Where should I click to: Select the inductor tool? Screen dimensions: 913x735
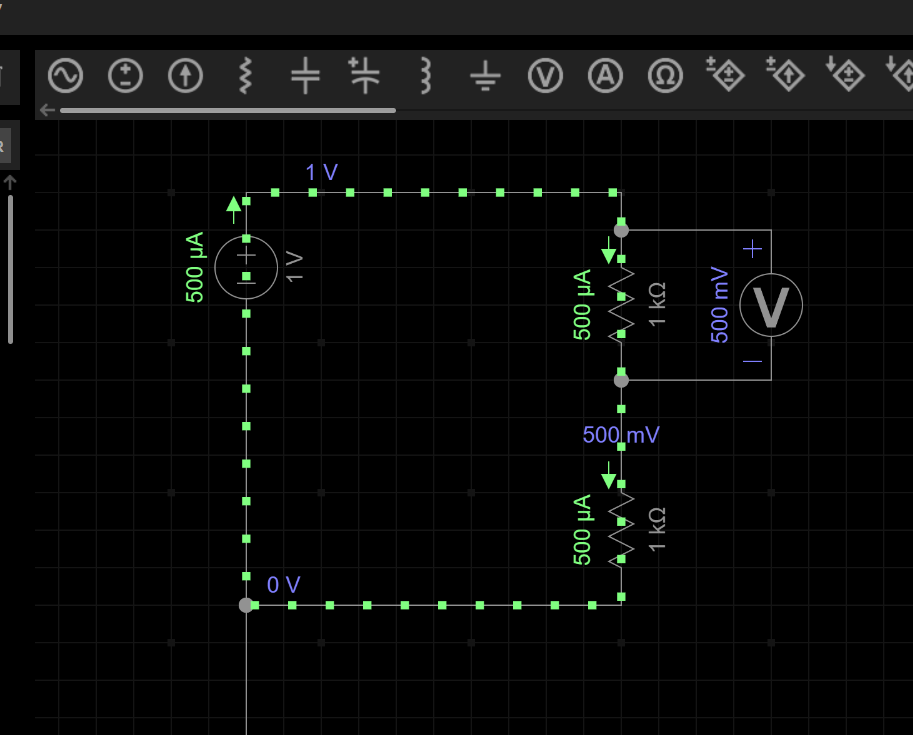pyautogui.click(x=424, y=76)
